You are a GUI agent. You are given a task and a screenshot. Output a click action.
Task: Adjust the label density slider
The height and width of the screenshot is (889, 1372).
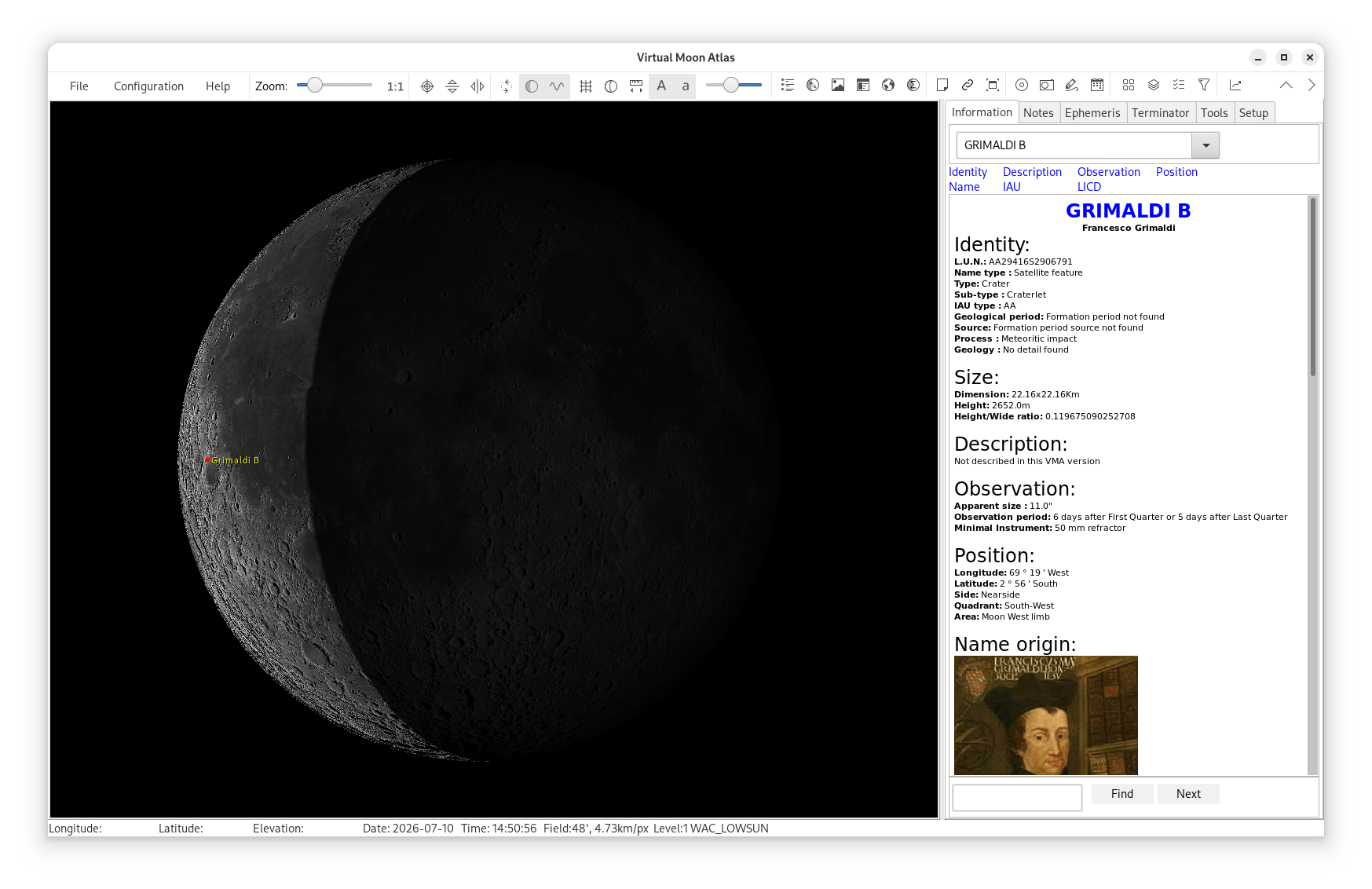[x=734, y=86]
